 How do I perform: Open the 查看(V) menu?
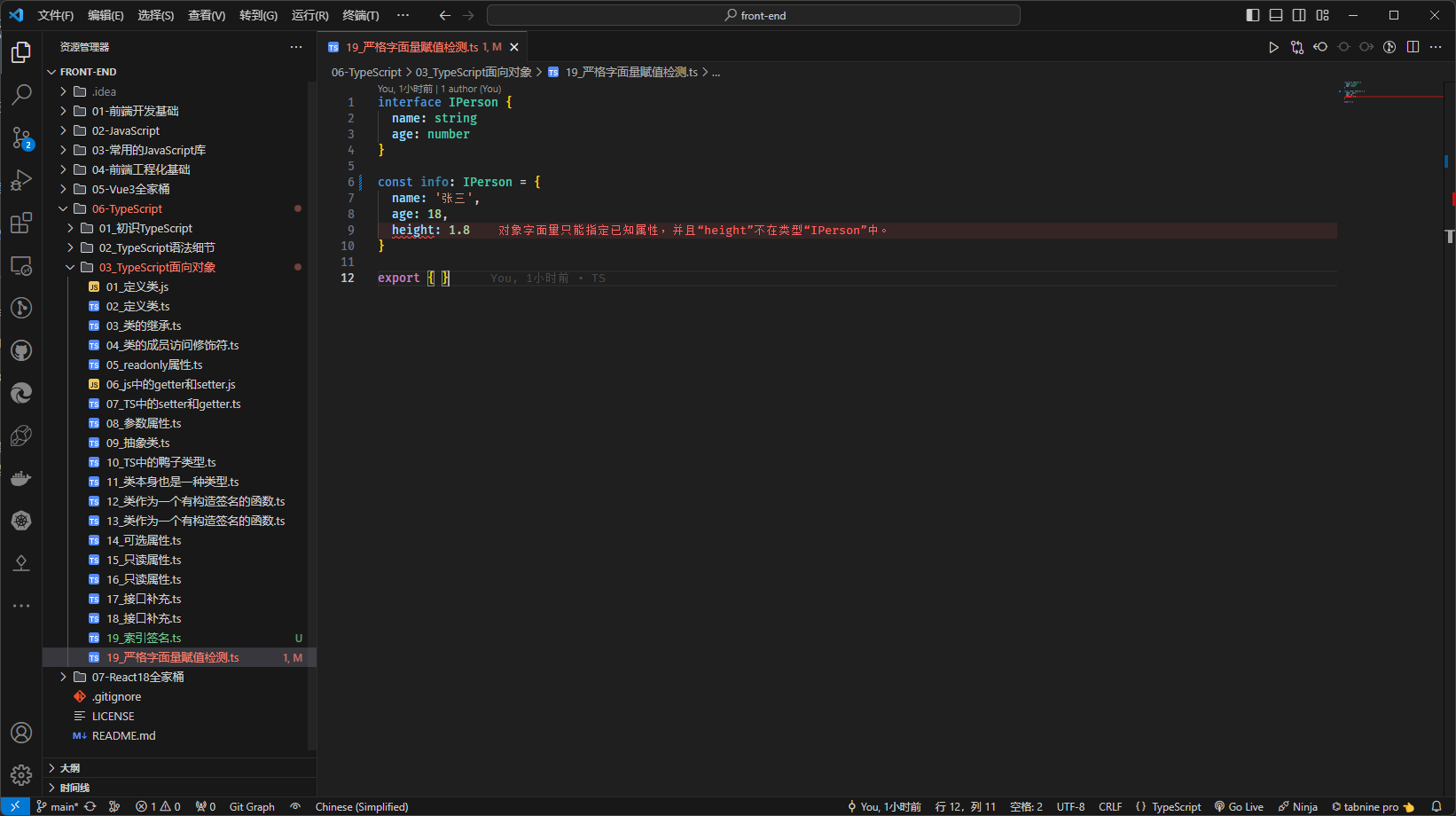tap(206, 15)
